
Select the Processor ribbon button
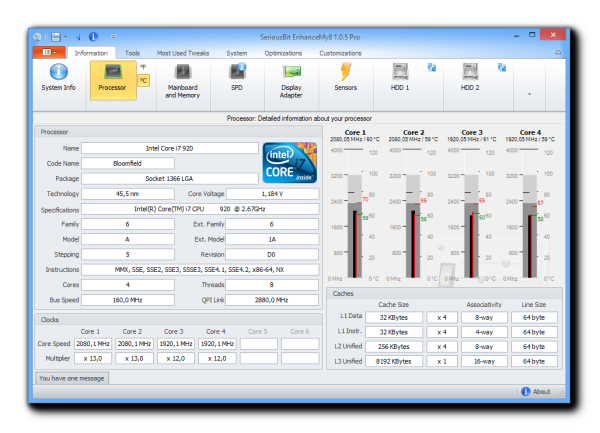click(x=113, y=80)
